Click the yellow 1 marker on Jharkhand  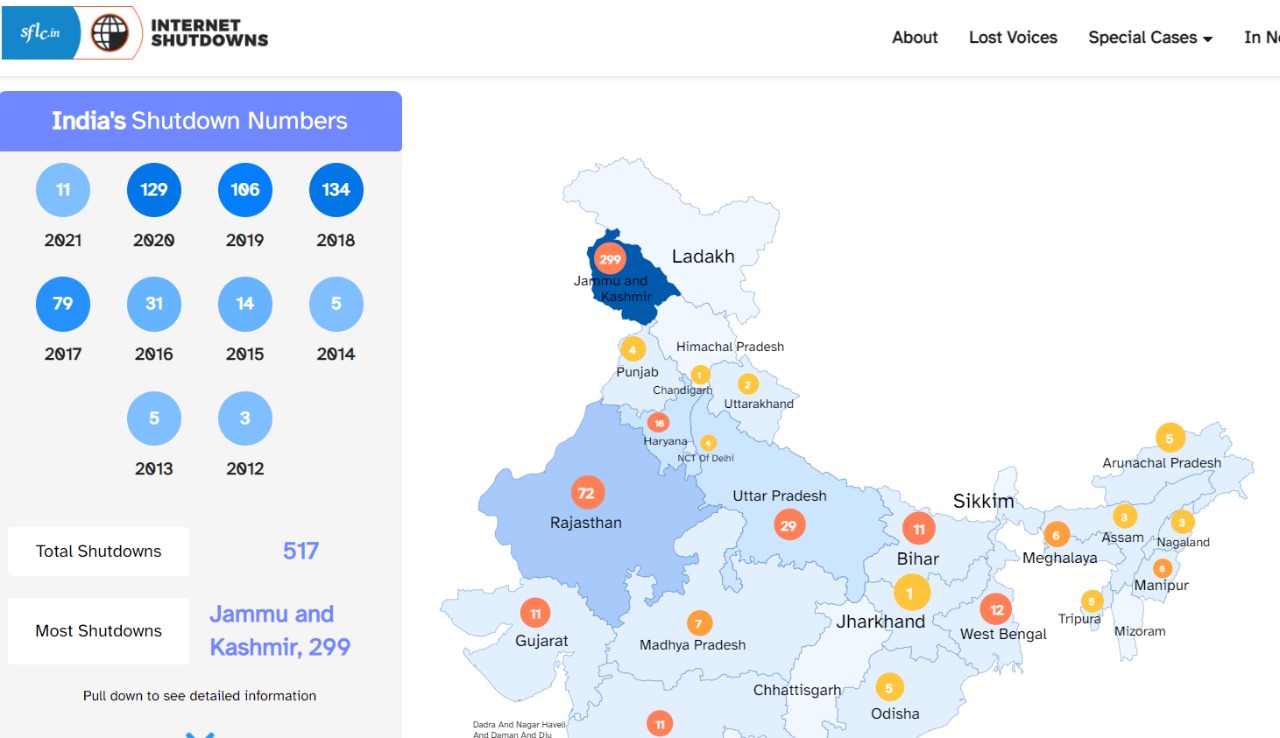(x=910, y=593)
